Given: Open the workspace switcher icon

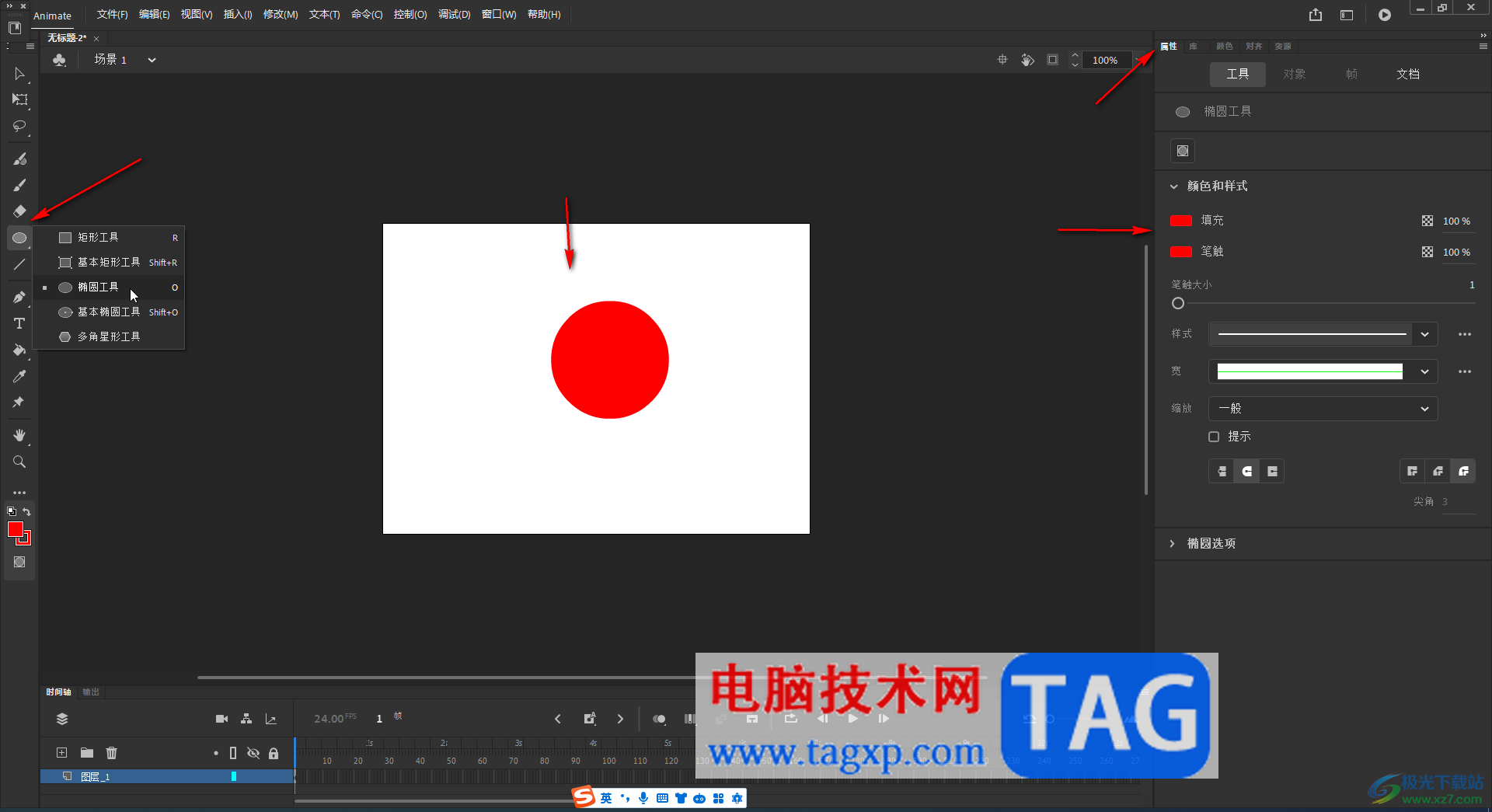Looking at the screenshot, I should point(1347,15).
